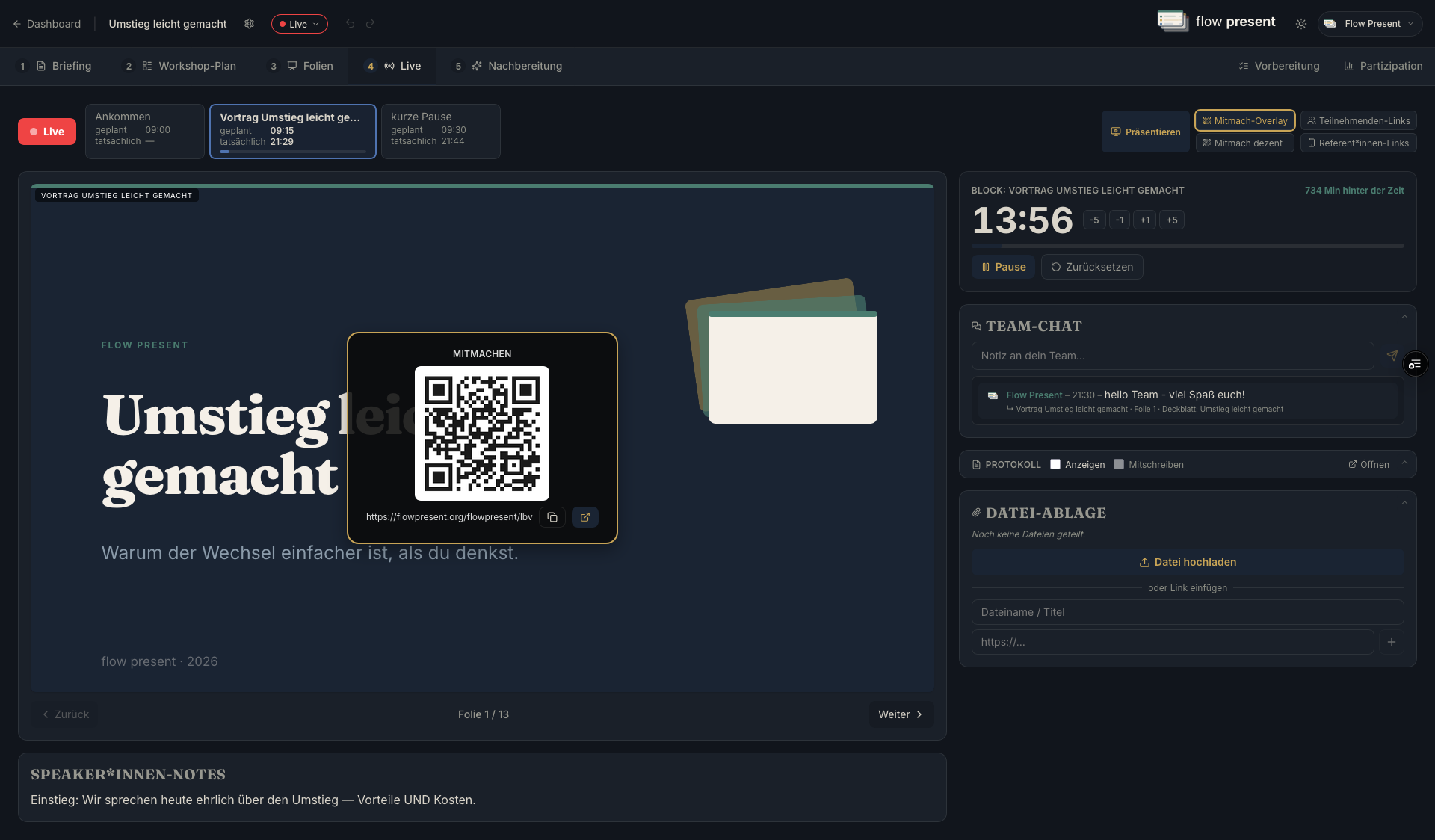Screen dimensions: 1435x840
Task: Click the undo arrow icon
Action: tap(350, 24)
